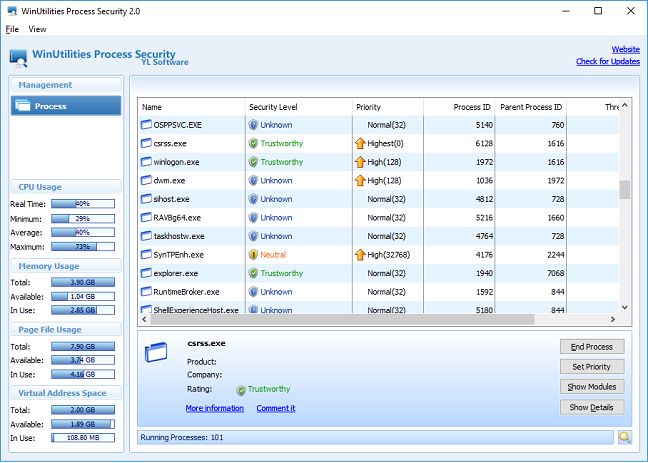Click the window icon of RAVBg64.exe

point(146,217)
